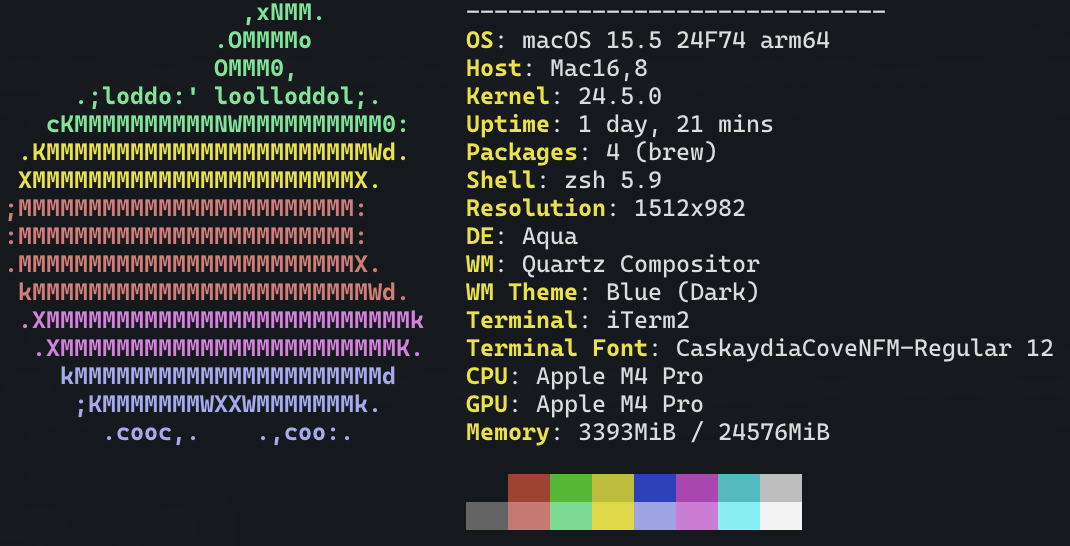
Task: Click the Uptime text line
Action: click(x=620, y=124)
